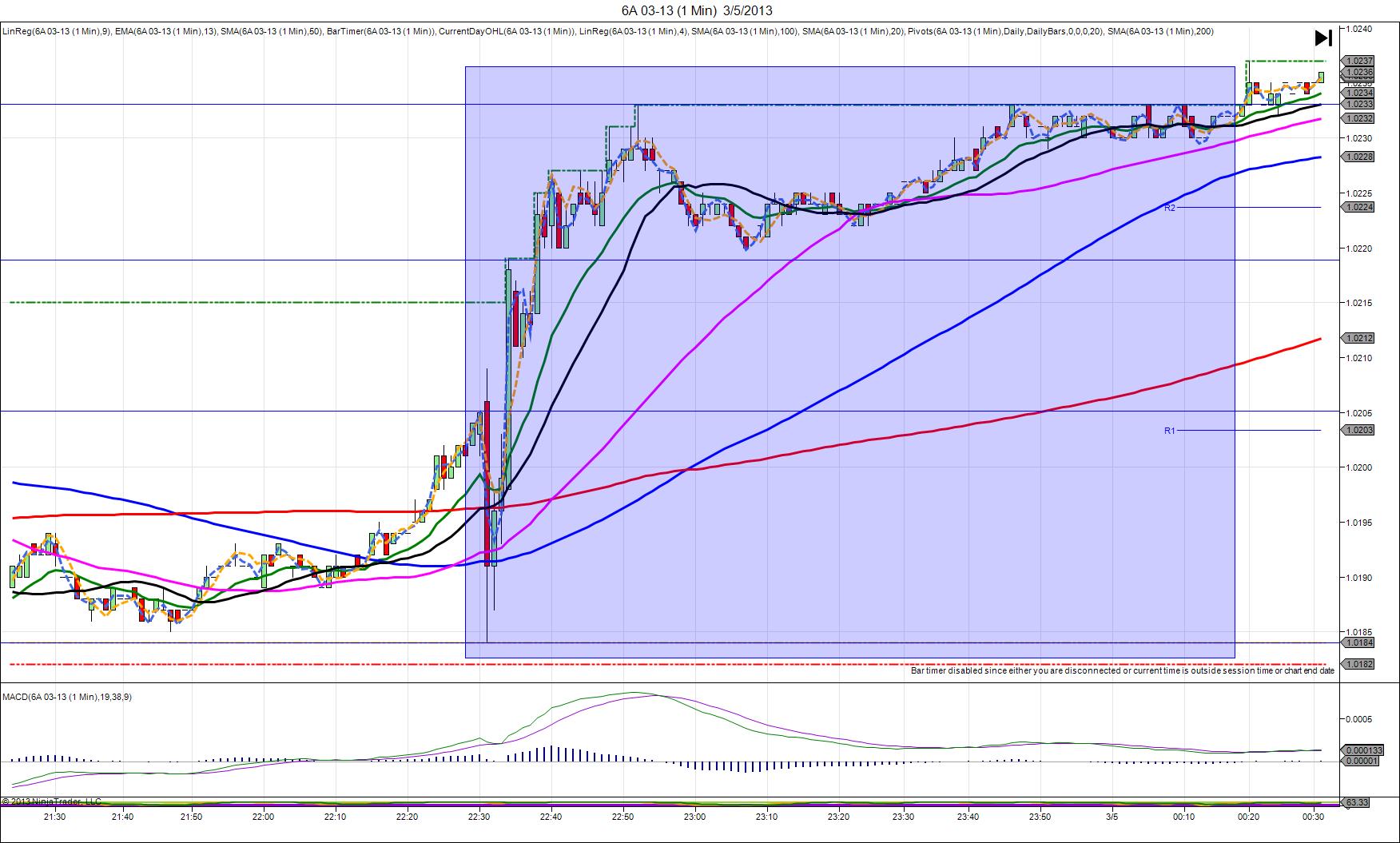The height and width of the screenshot is (843, 1400).
Task: Click the 23:30 time axis label
Action: click(x=903, y=817)
